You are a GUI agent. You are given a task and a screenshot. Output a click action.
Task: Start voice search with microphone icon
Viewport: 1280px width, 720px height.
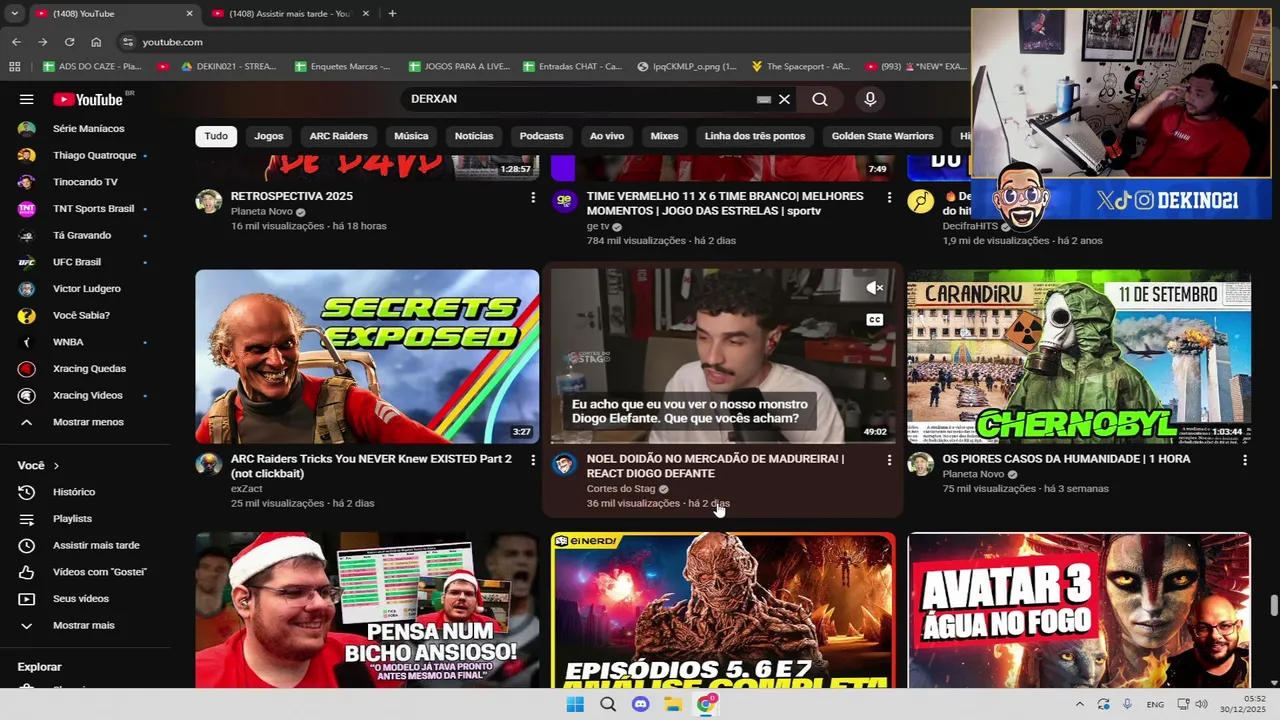click(x=870, y=99)
